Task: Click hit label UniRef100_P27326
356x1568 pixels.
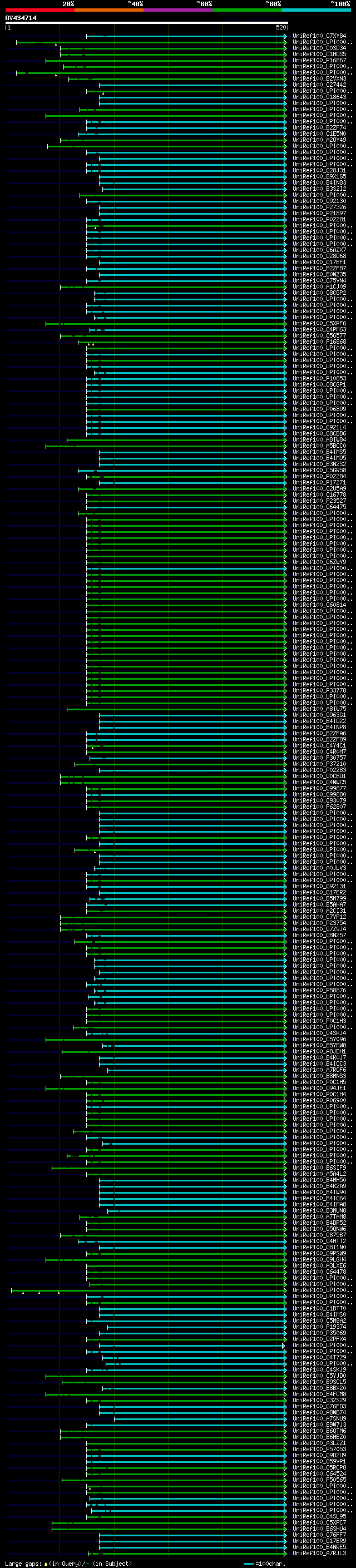Action: click(319, 207)
